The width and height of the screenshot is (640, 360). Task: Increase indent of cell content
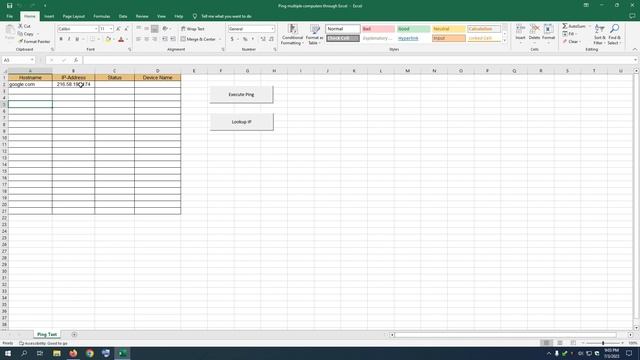point(173,39)
